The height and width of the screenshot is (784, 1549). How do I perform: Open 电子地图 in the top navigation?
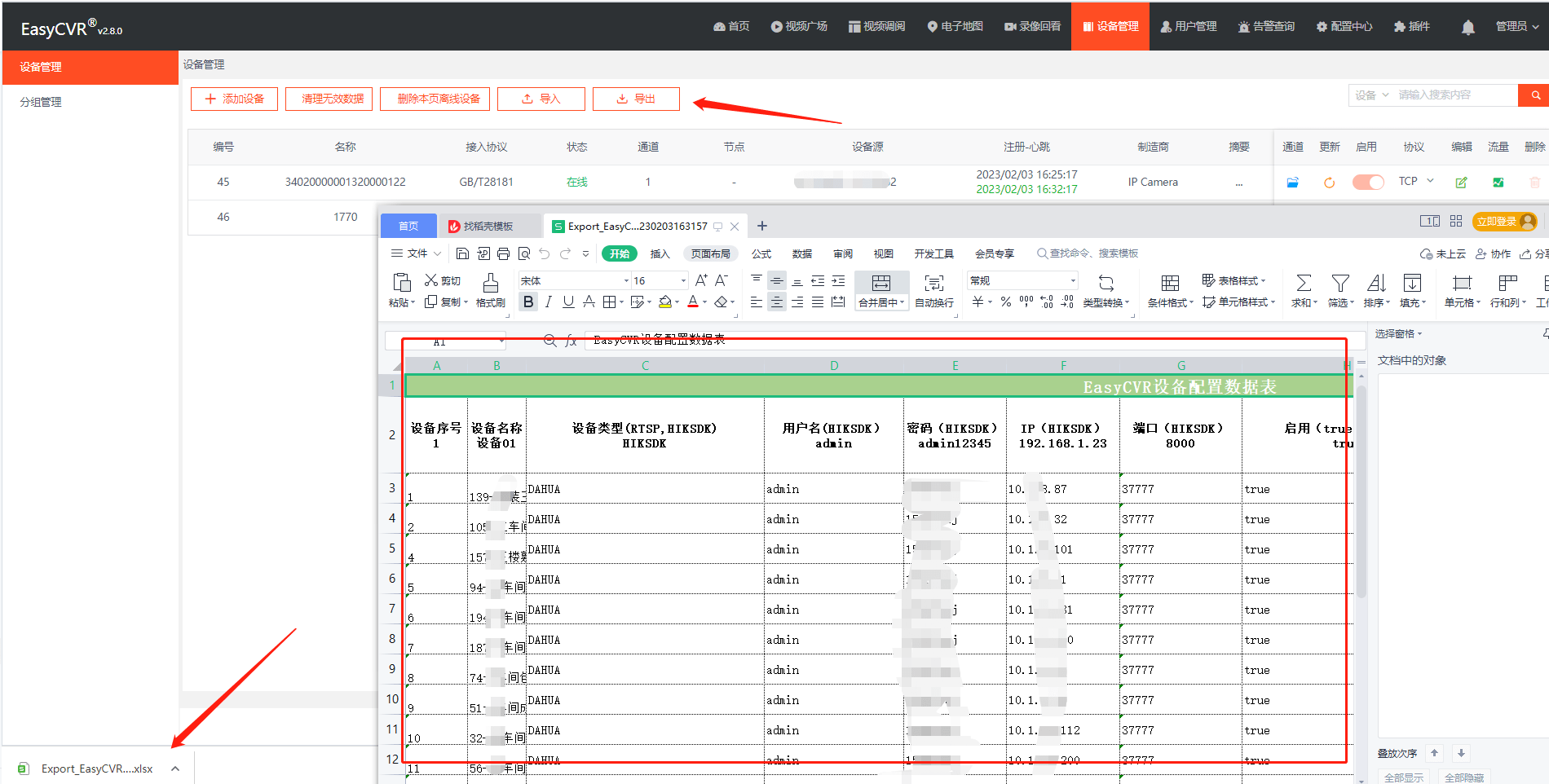pos(955,27)
